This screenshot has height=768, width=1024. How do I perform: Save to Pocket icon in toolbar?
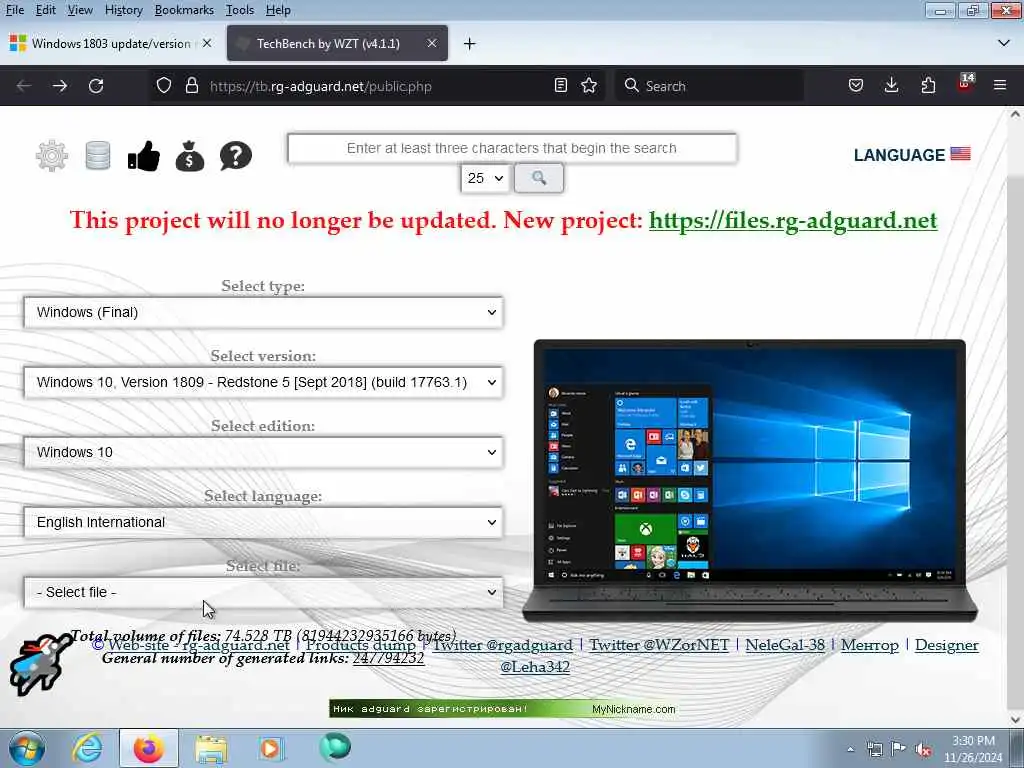click(856, 86)
